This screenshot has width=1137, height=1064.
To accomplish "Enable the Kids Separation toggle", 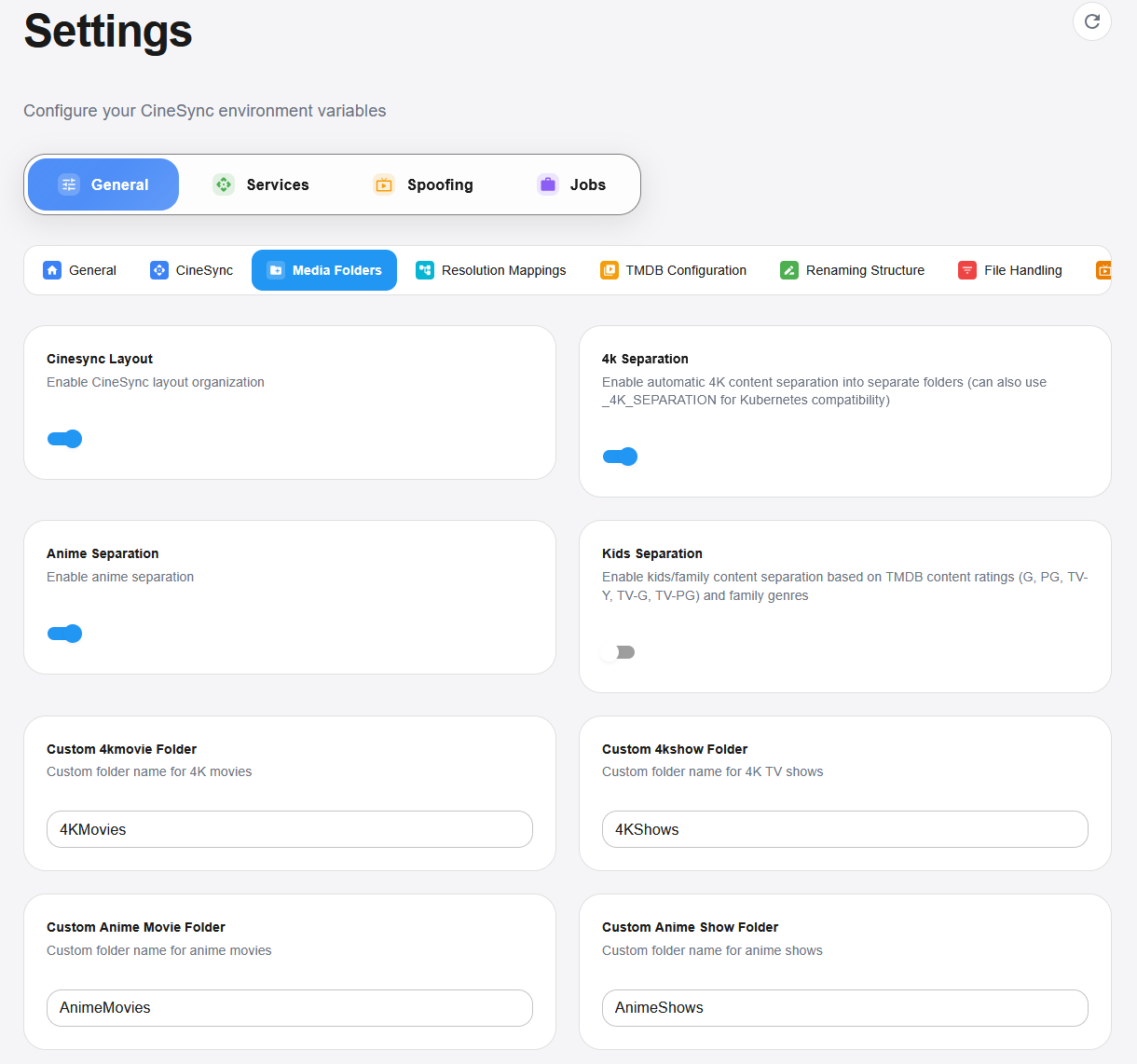I will pos(619,652).
